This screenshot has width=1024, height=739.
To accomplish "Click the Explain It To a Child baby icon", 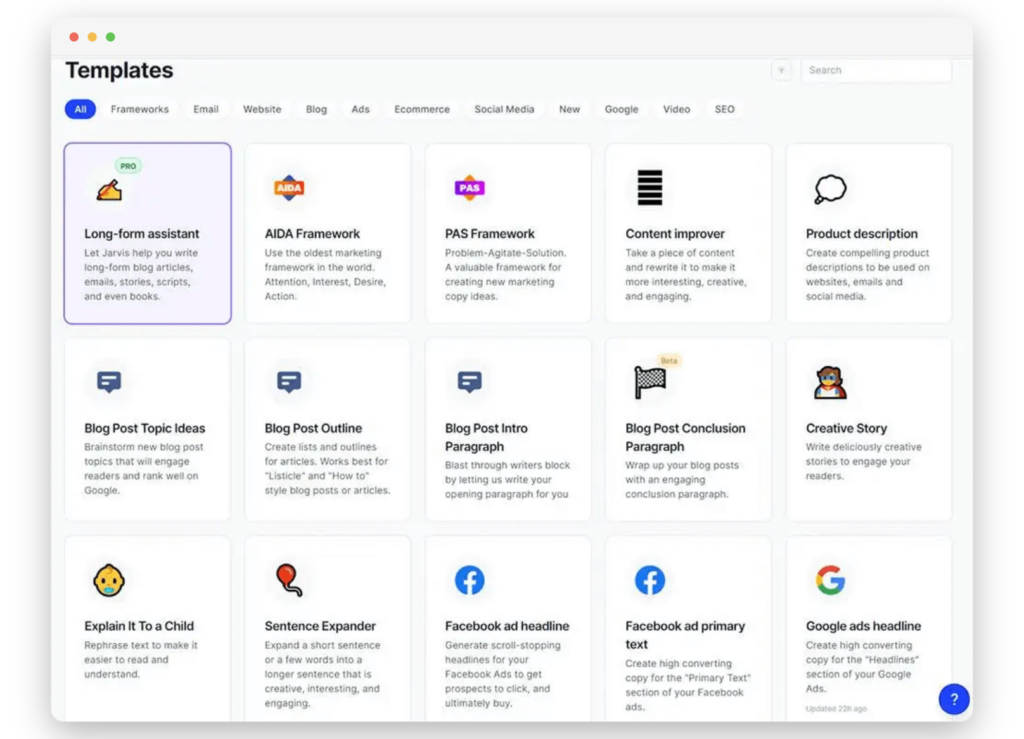I will click(x=109, y=580).
